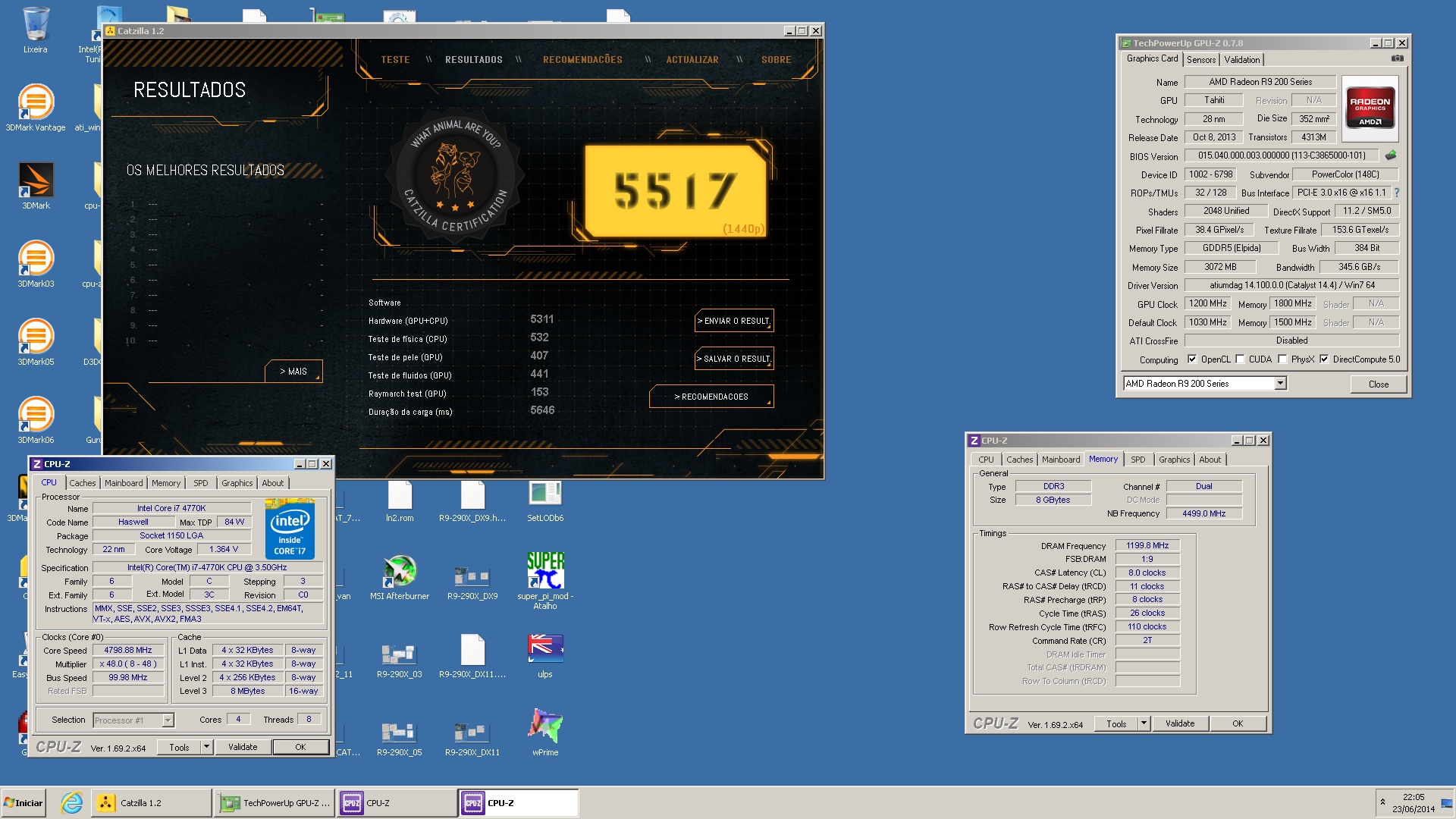The width and height of the screenshot is (1456, 819).
Task: Click the Radeon Graphics logo in GPU-Z
Action: click(1370, 108)
